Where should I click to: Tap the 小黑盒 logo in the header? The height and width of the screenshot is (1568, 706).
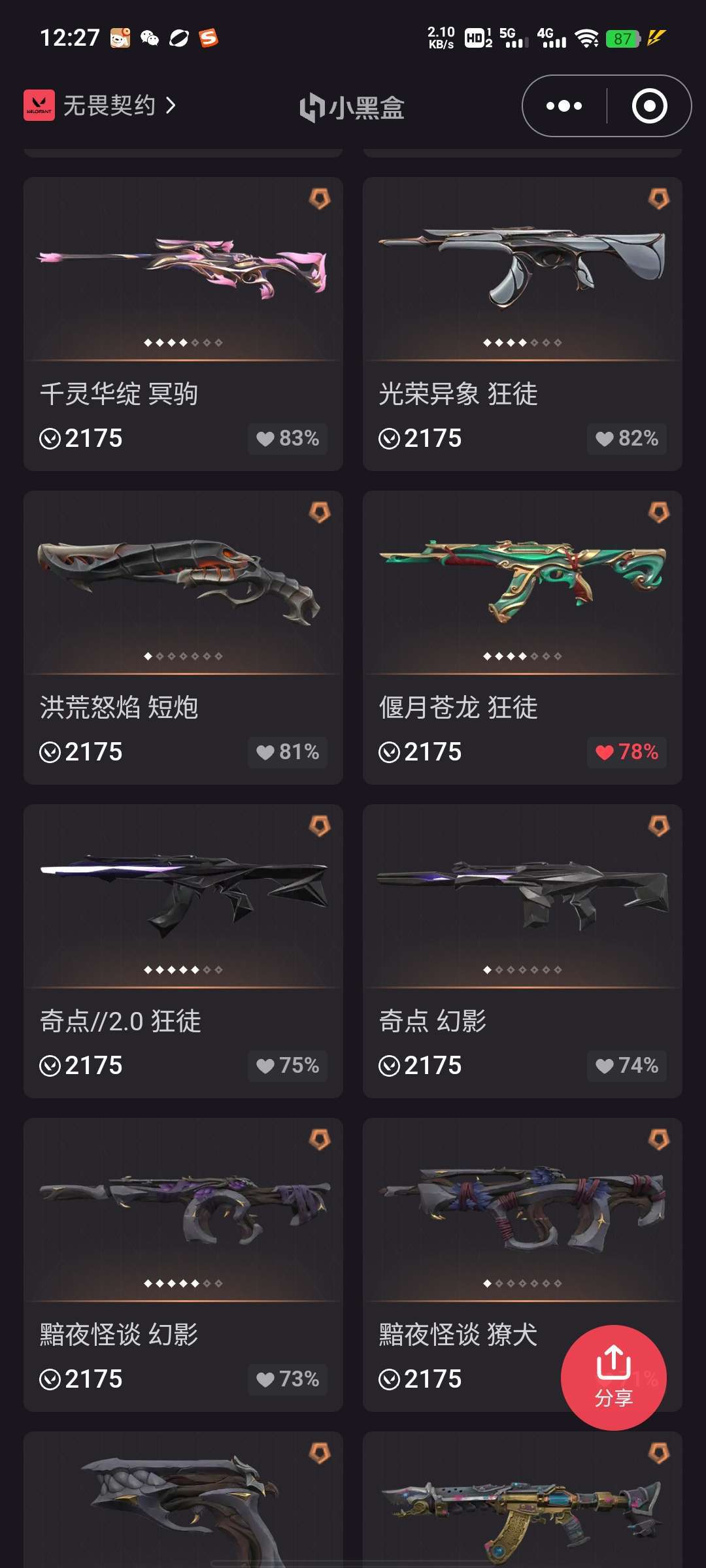(352, 108)
